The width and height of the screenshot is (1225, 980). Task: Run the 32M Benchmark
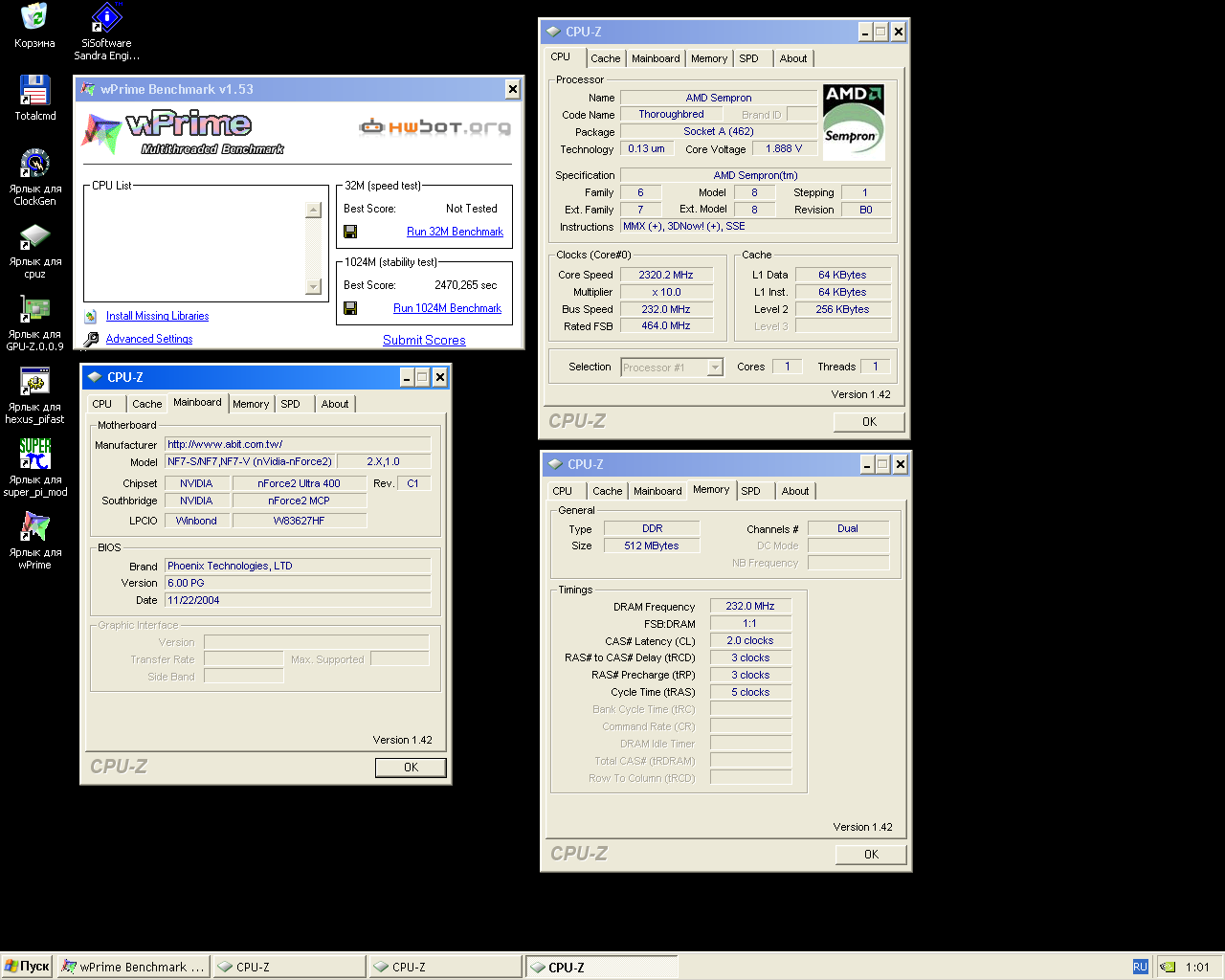tap(455, 232)
